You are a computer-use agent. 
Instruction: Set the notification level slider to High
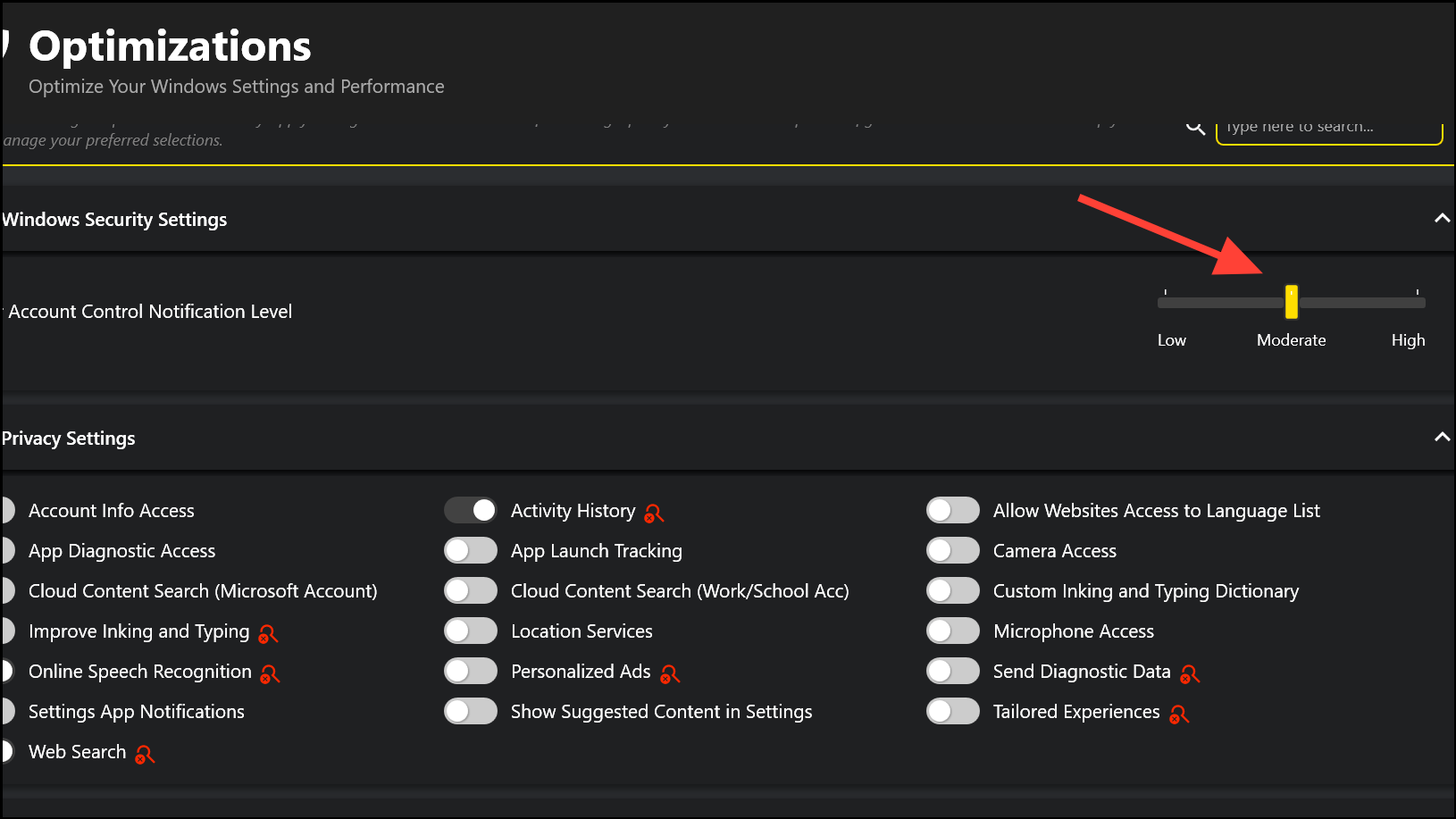[1418, 302]
